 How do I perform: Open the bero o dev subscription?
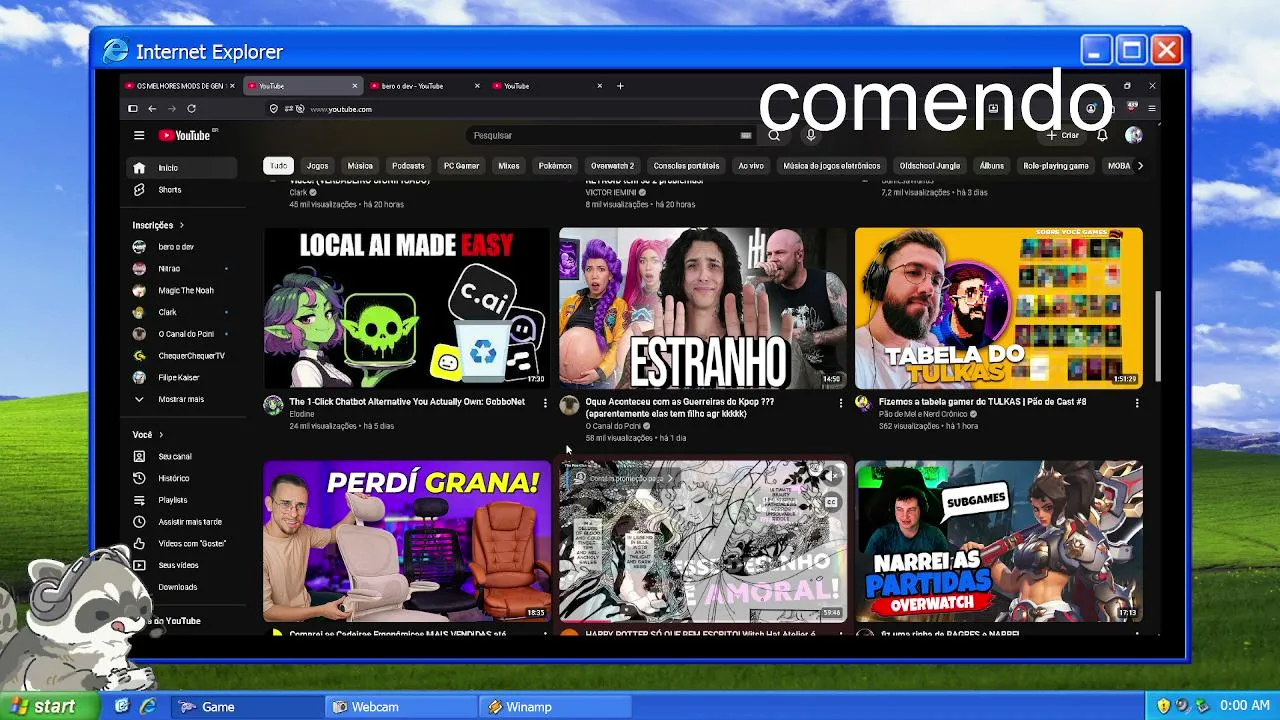pyautogui.click(x=181, y=247)
